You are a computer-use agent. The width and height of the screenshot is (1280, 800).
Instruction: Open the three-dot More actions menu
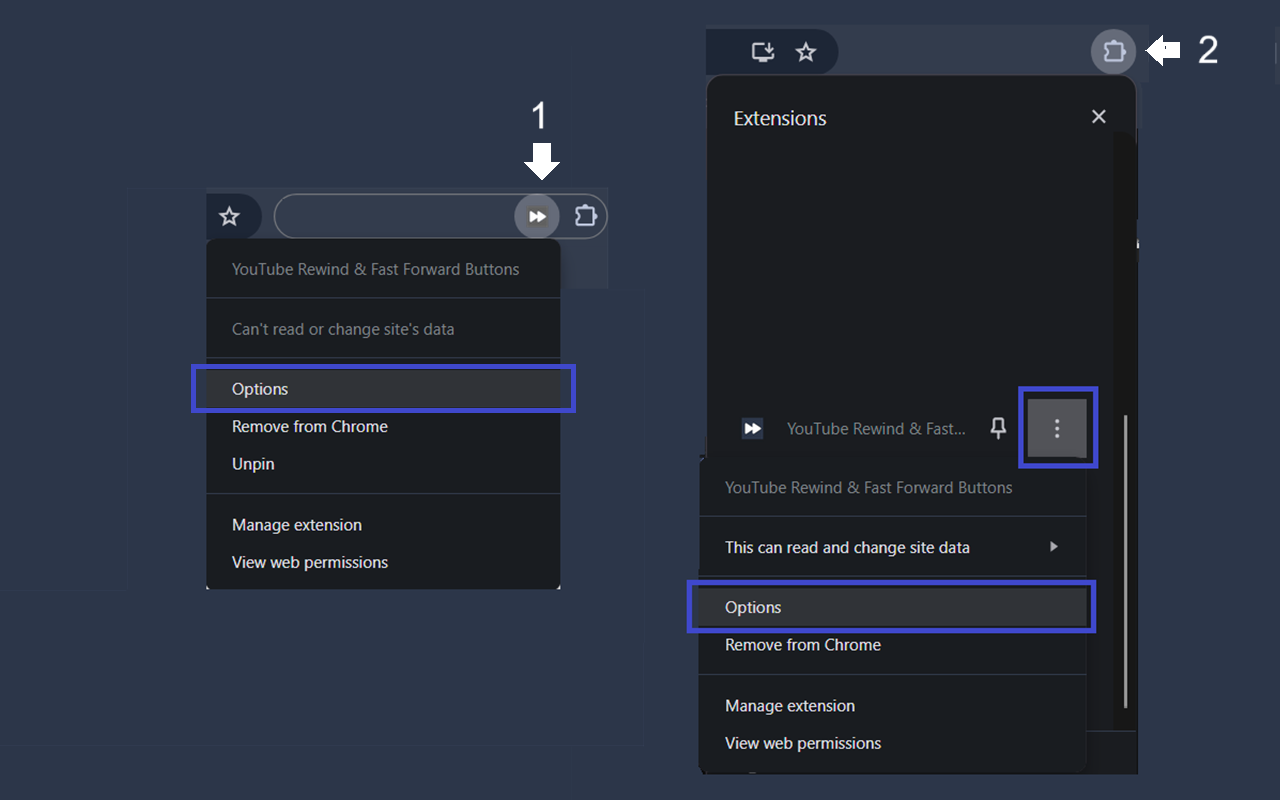[x=1057, y=429]
